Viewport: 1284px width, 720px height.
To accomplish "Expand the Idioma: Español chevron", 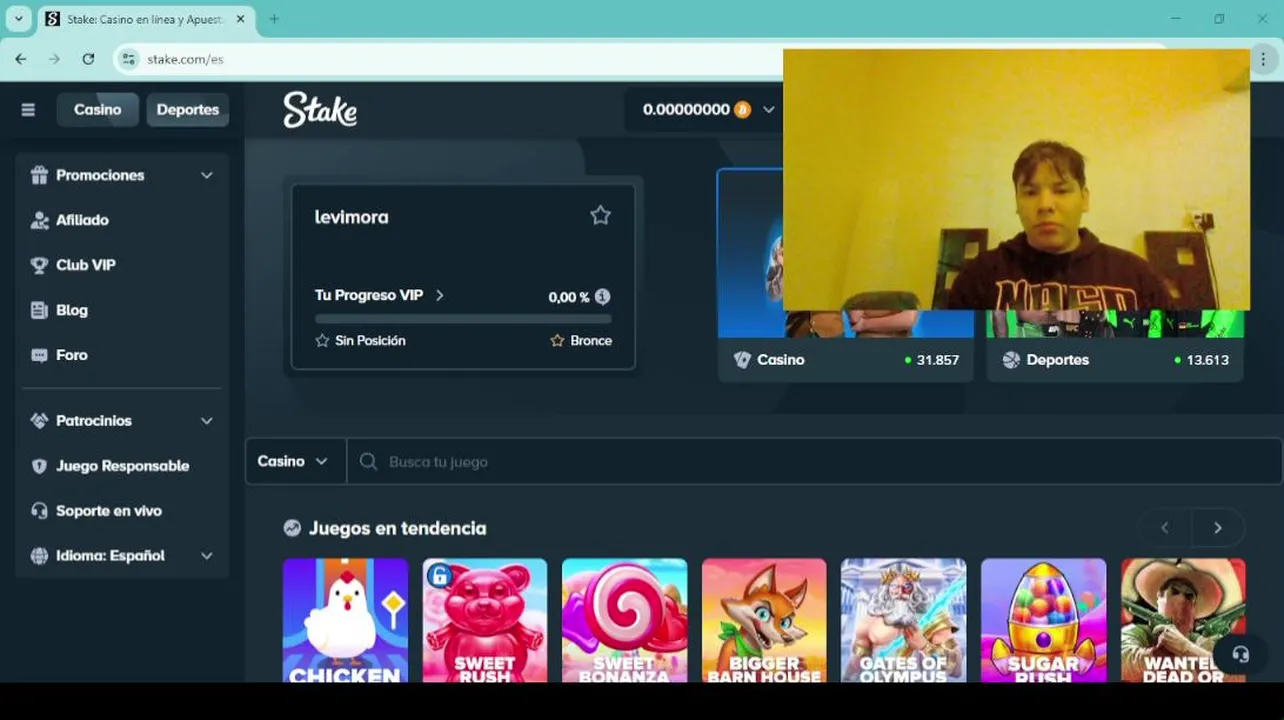I will 207,556.
